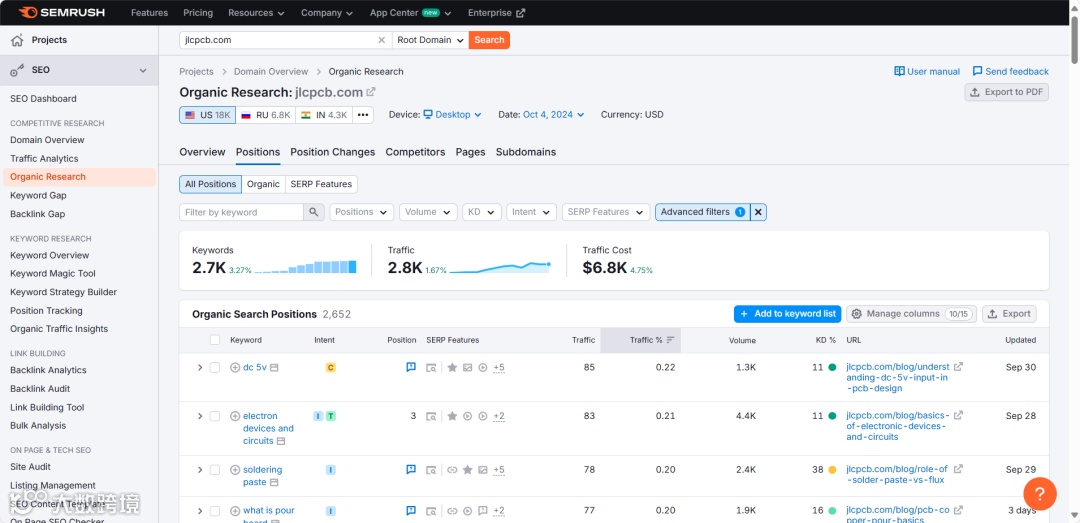Click the star SERP feature in dc 5v row
Screen dimensions: 1080x523
click(x=453, y=368)
